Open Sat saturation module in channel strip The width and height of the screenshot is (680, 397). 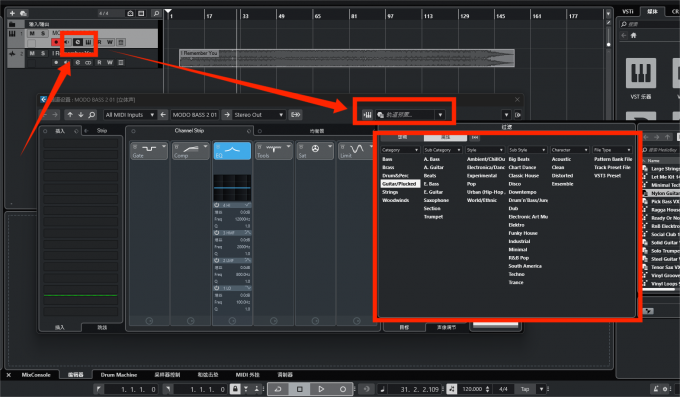pos(315,151)
